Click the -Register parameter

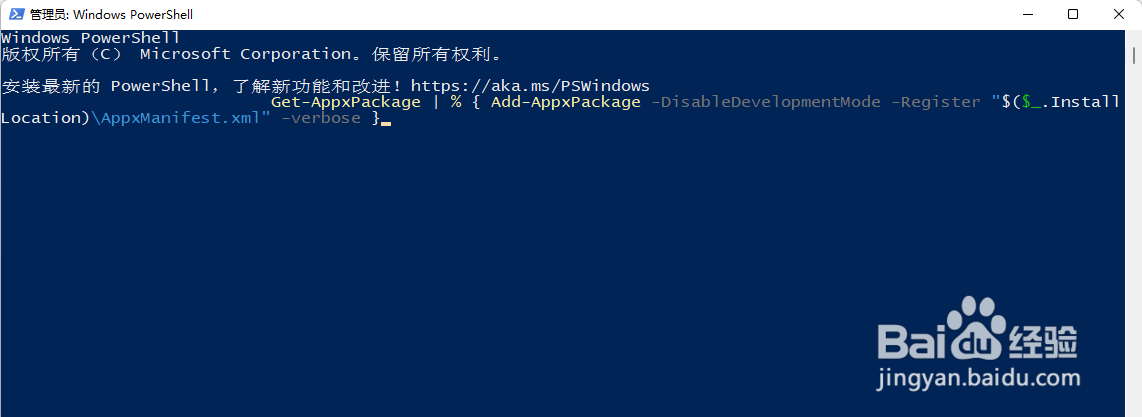point(936,102)
